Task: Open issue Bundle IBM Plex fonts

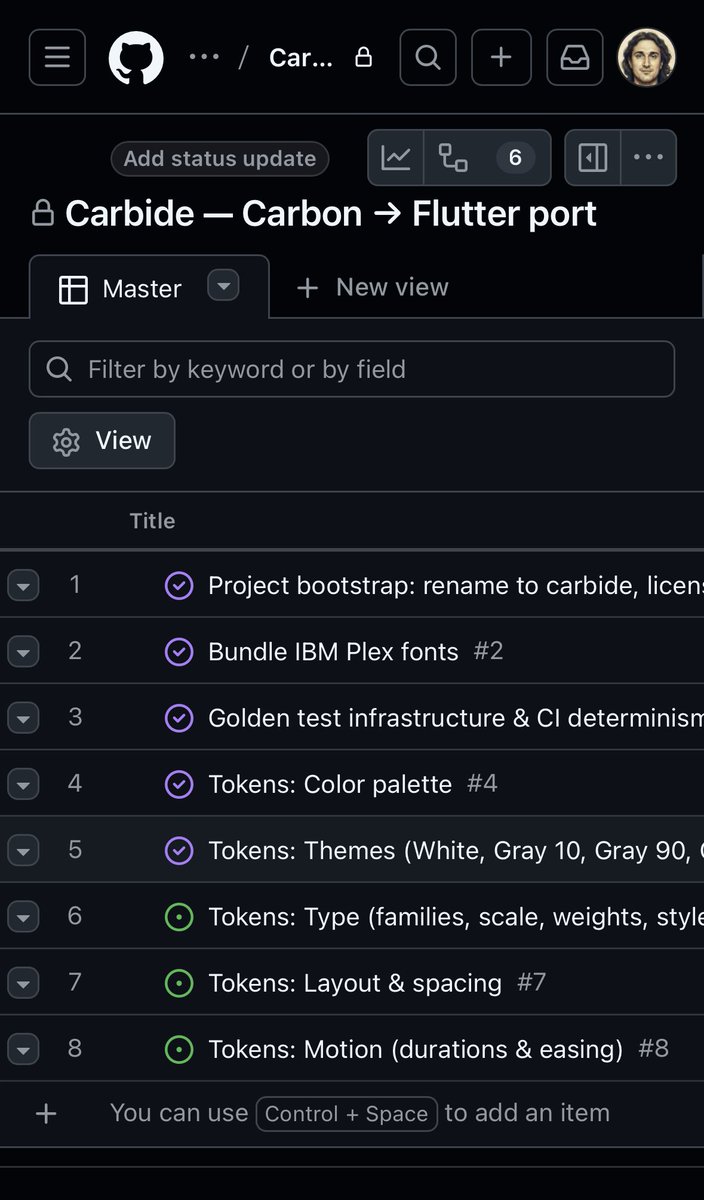Action: coord(333,652)
